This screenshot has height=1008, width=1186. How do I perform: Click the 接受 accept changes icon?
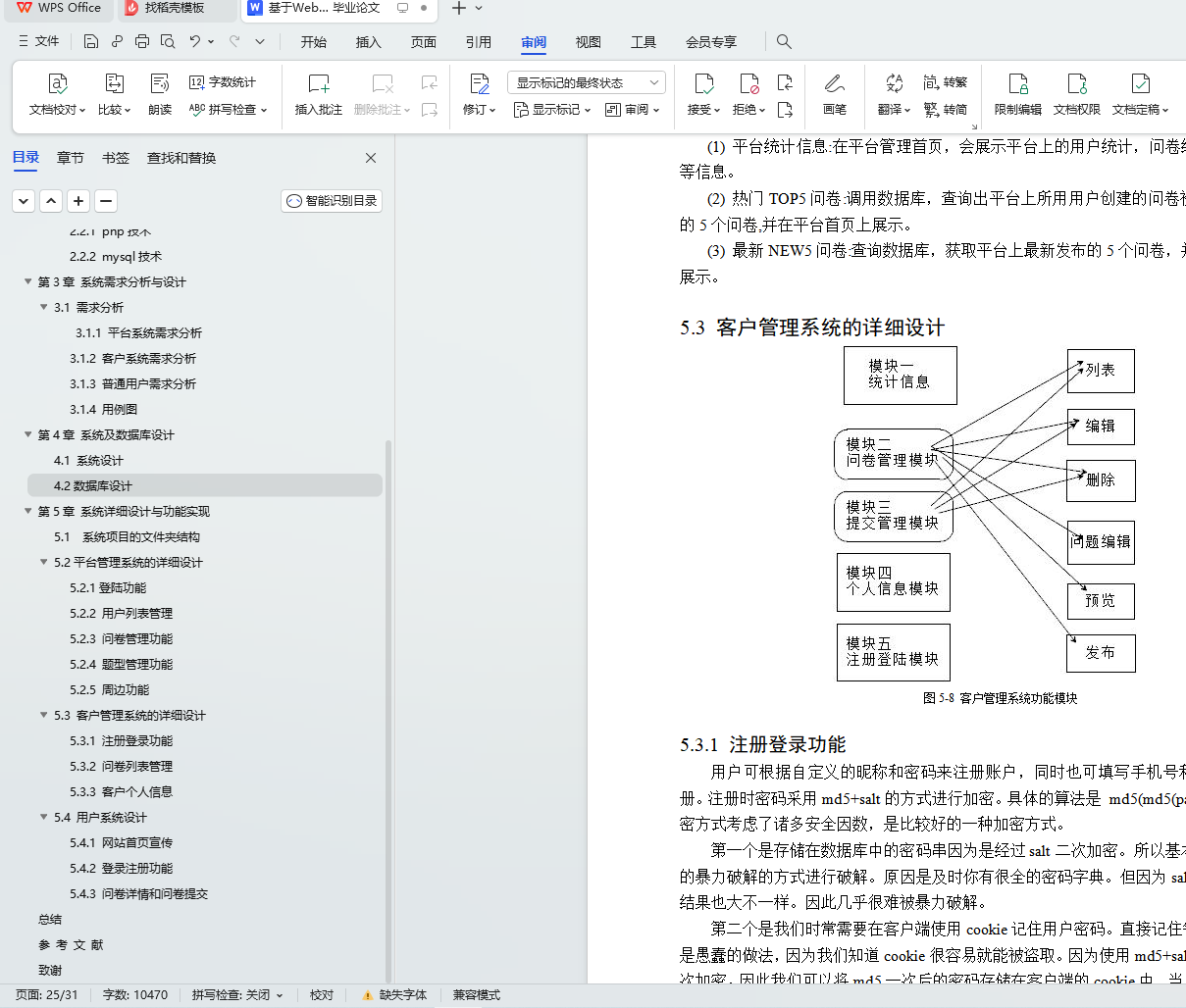coord(703,83)
